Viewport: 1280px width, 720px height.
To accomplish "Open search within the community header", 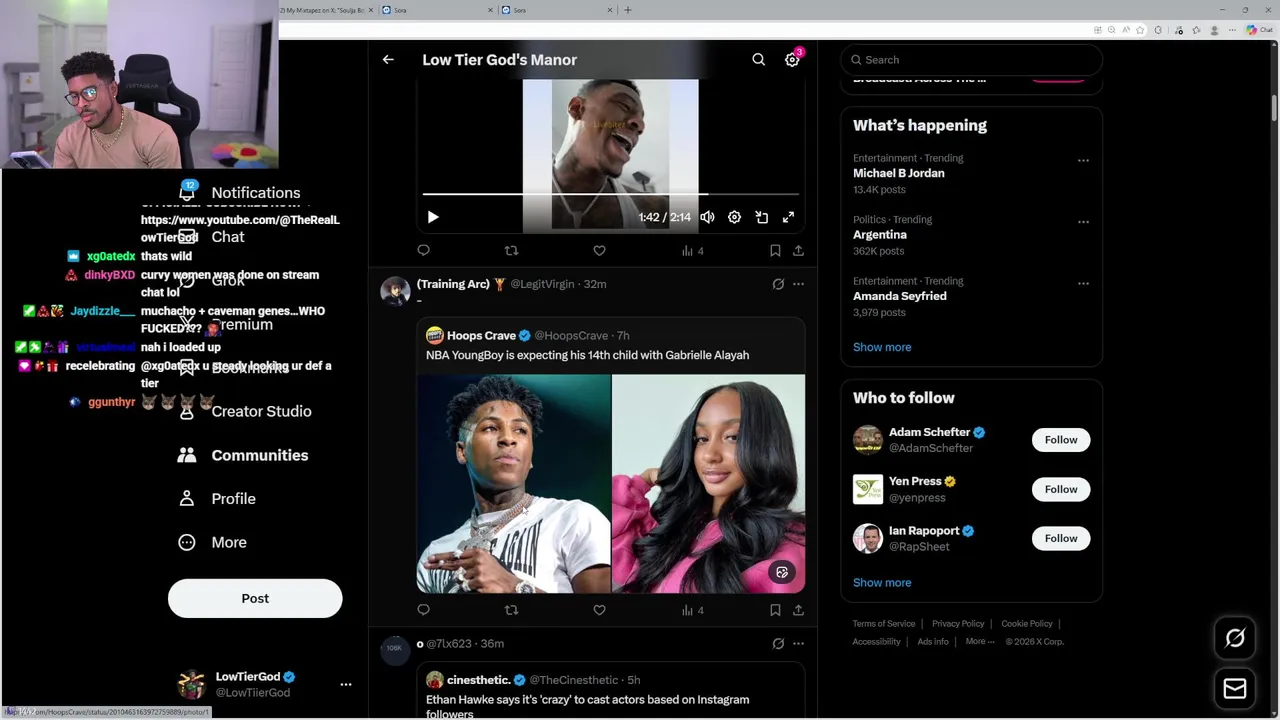I will coord(759,60).
